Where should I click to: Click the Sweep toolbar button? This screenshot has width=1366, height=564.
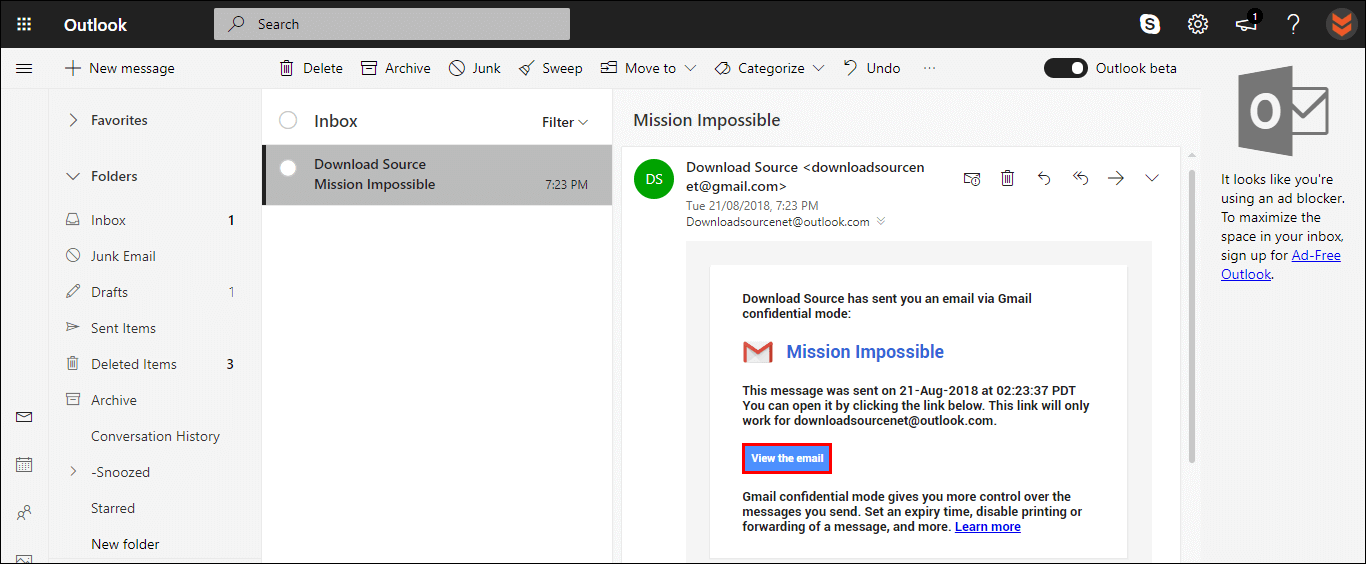[x=550, y=68]
